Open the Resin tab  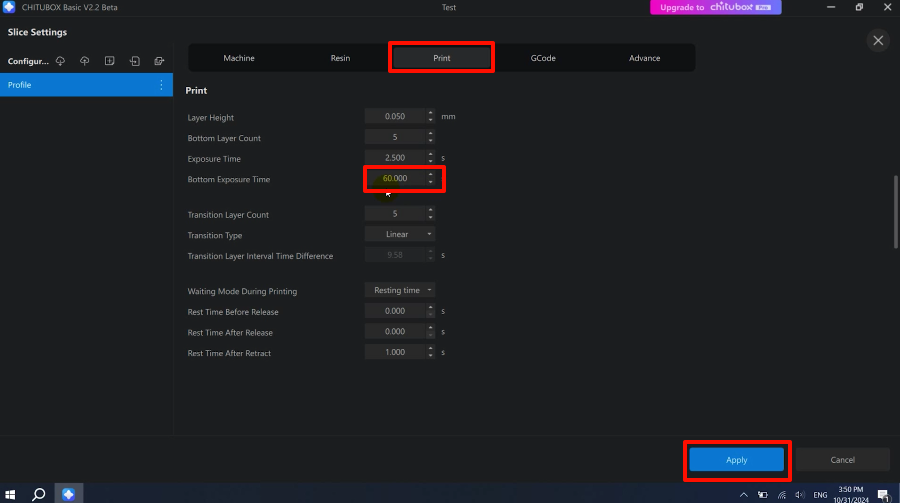341,58
